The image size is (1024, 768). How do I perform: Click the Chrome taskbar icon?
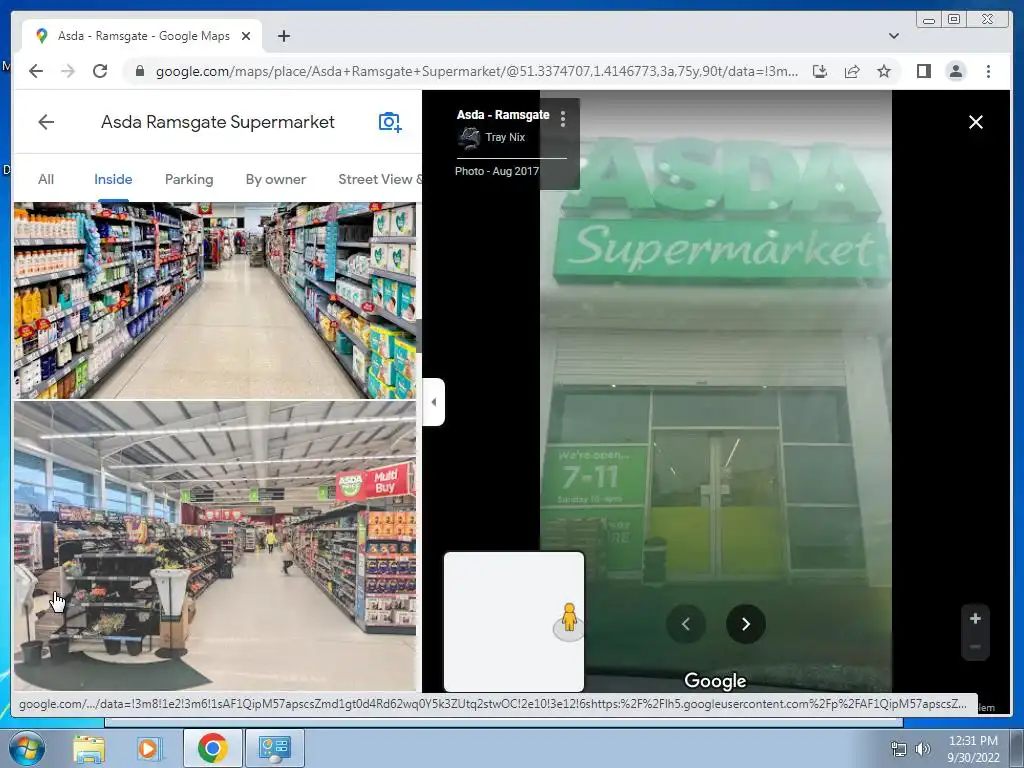coord(213,748)
